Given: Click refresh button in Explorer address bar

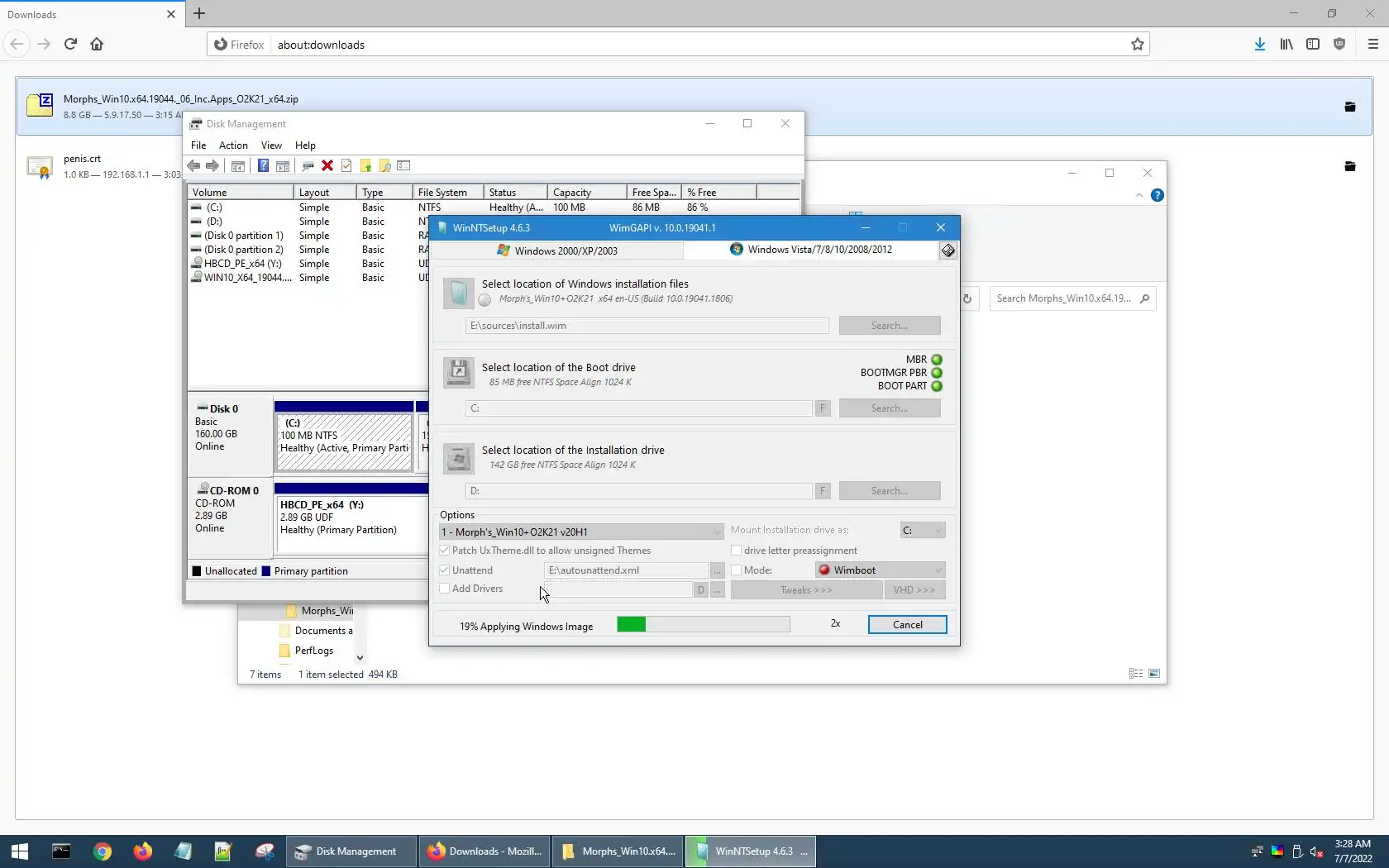Looking at the screenshot, I should (x=967, y=298).
